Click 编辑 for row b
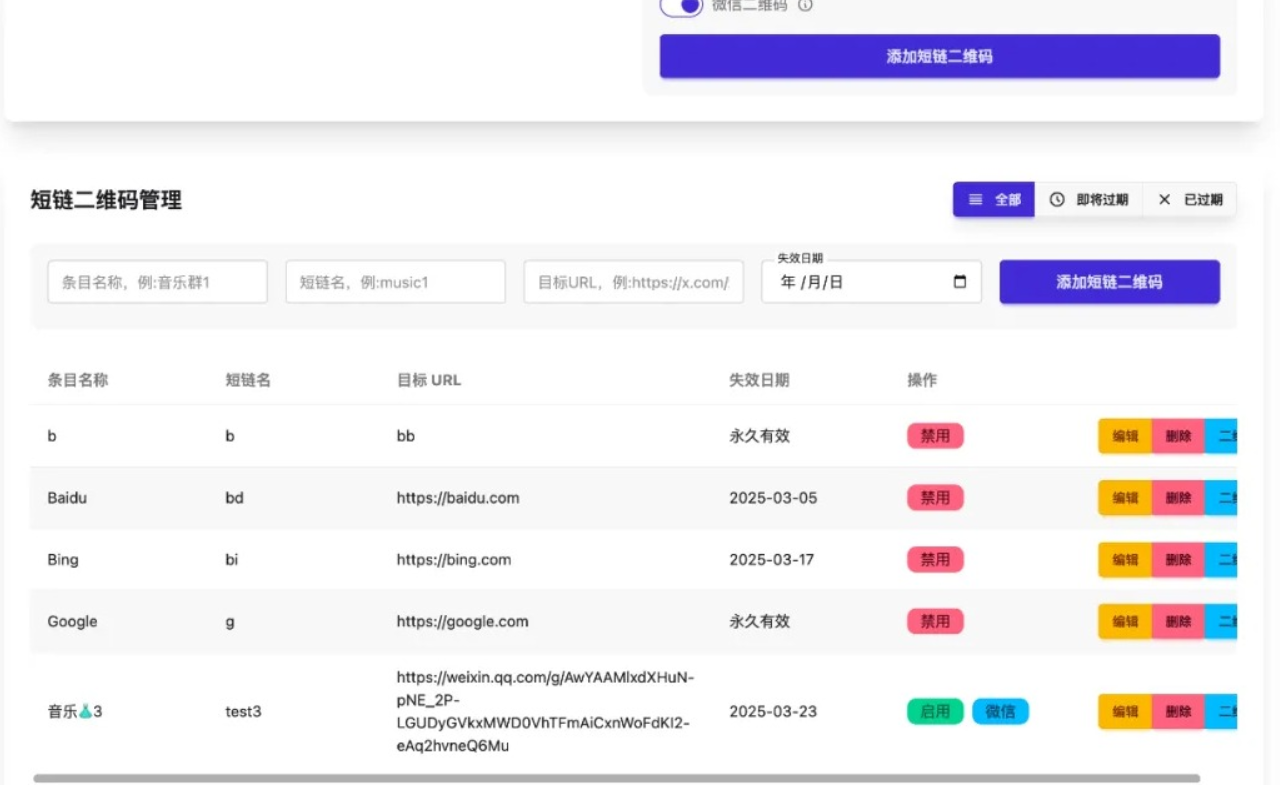The image size is (1280, 785). 1125,436
